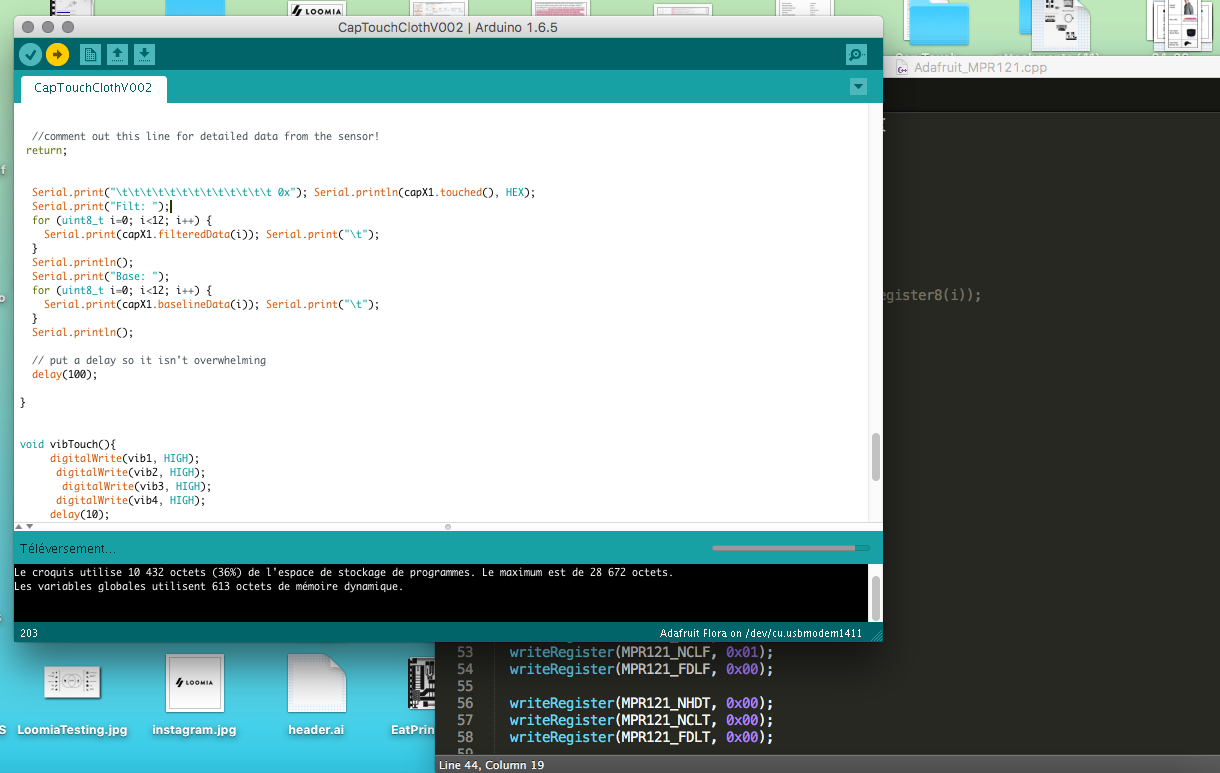Image resolution: width=1220 pixels, height=773 pixels.
Task: Click the Line 44, Column 19 status indicator
Action: point(490,765)
